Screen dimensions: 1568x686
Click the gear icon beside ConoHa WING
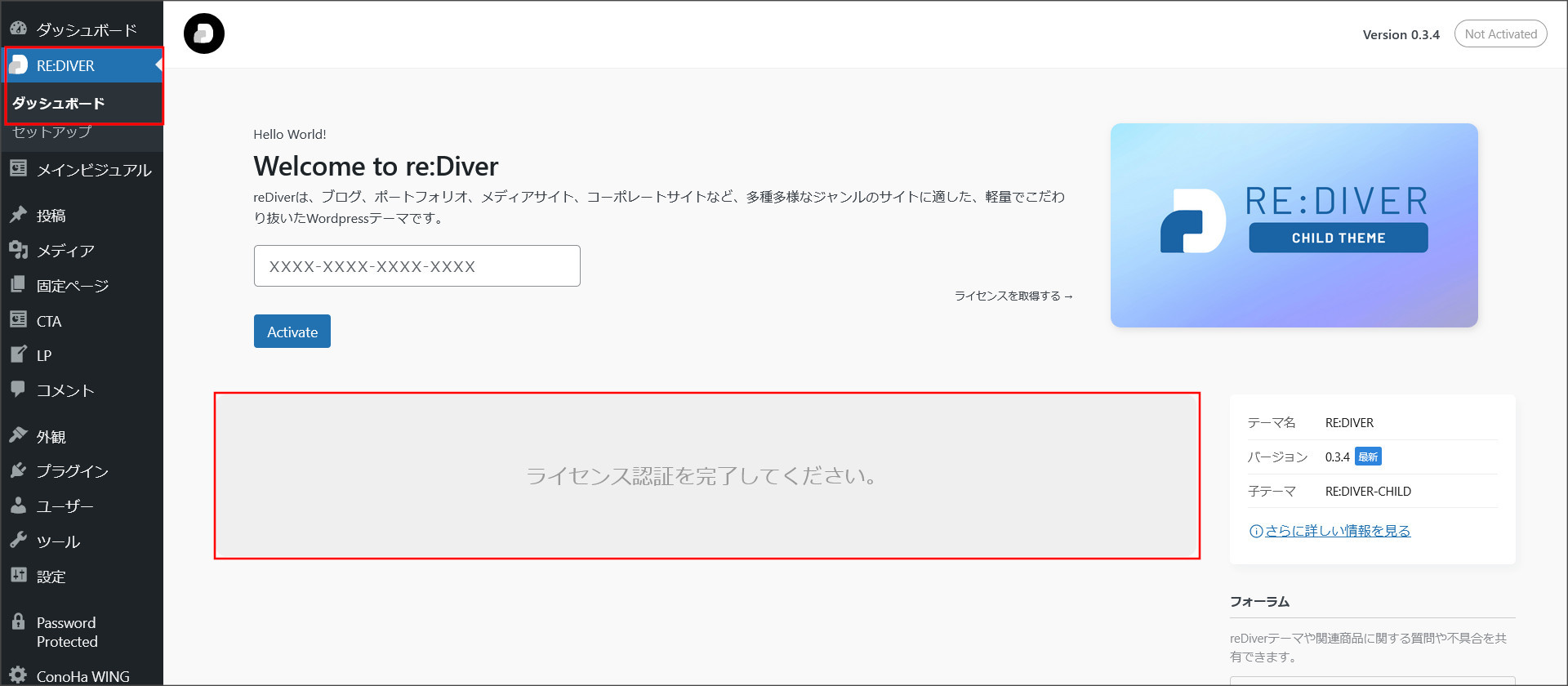point(18,675)
